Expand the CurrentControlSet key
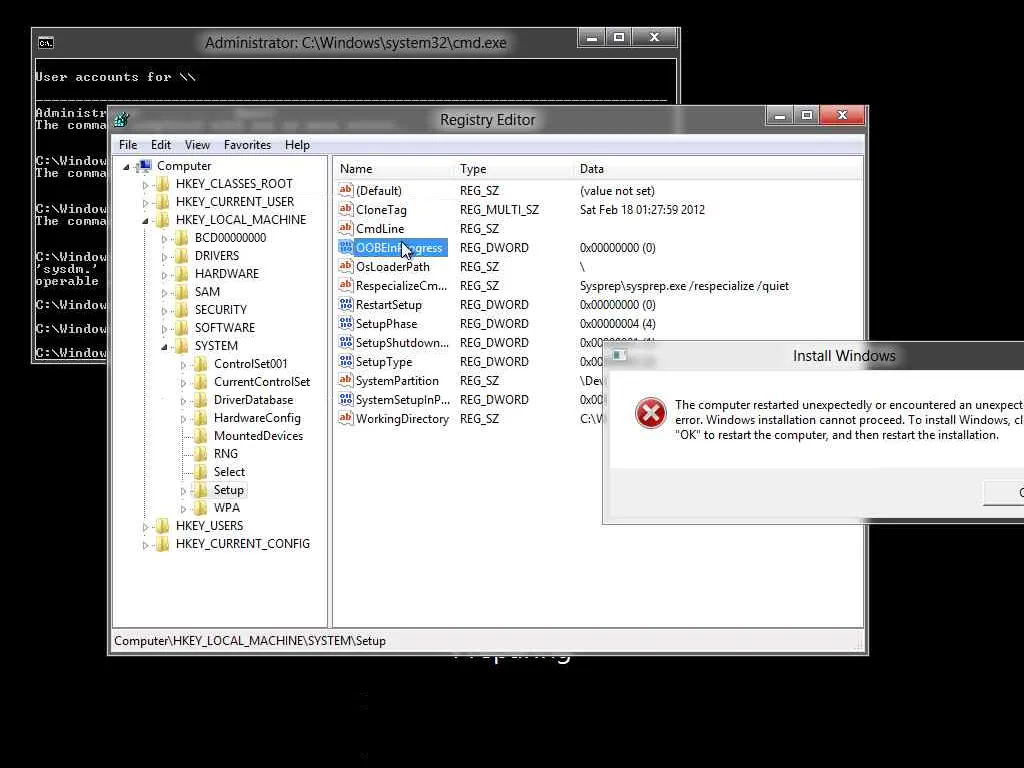 point(183,383)
